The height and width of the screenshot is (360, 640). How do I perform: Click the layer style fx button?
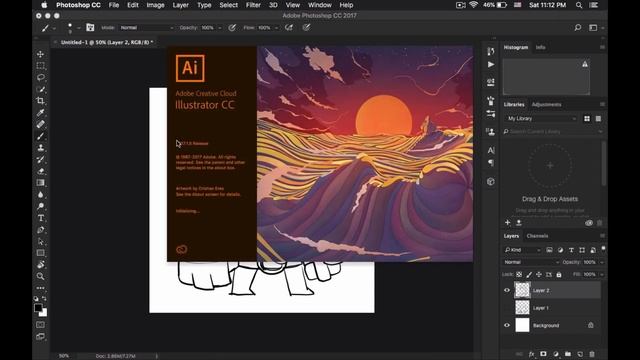click(x=531, y=354)
